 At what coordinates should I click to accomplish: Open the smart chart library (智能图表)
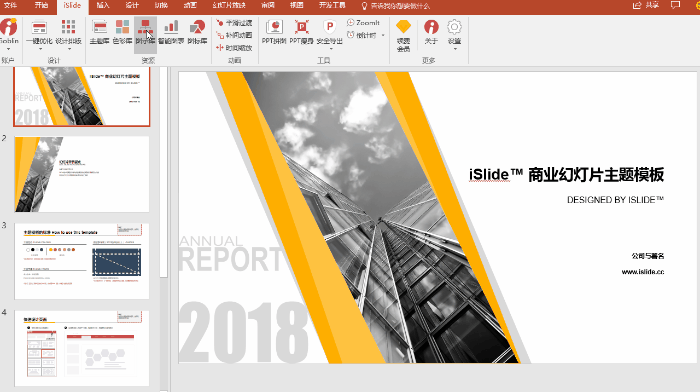pos(171,32)
